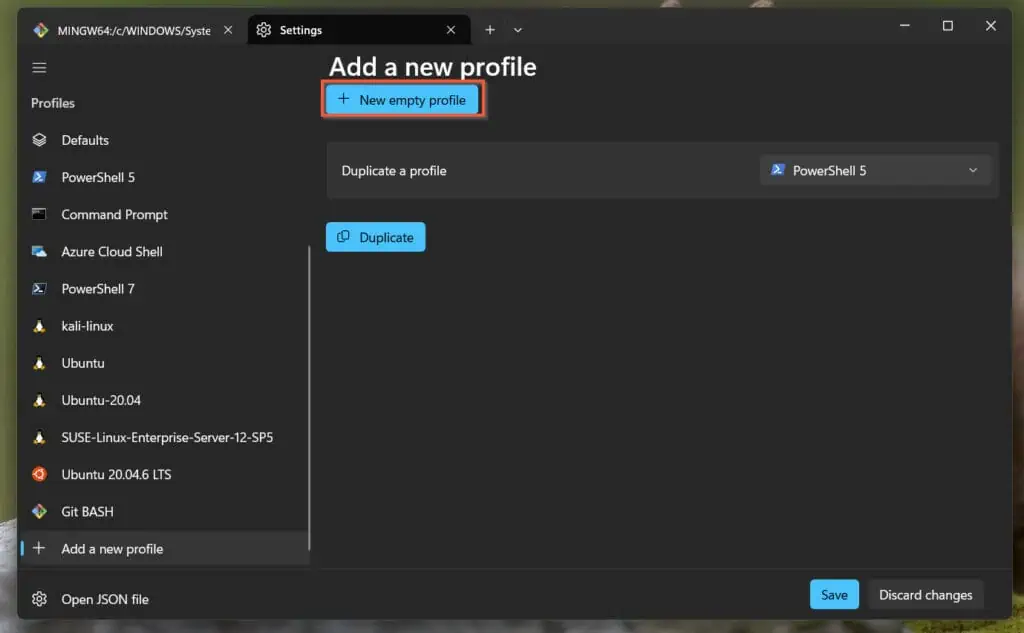This screenshot has width=1024, height=633.
Task: Click the Git icon on the MINGW64 tab
Action: pos(40,30)
